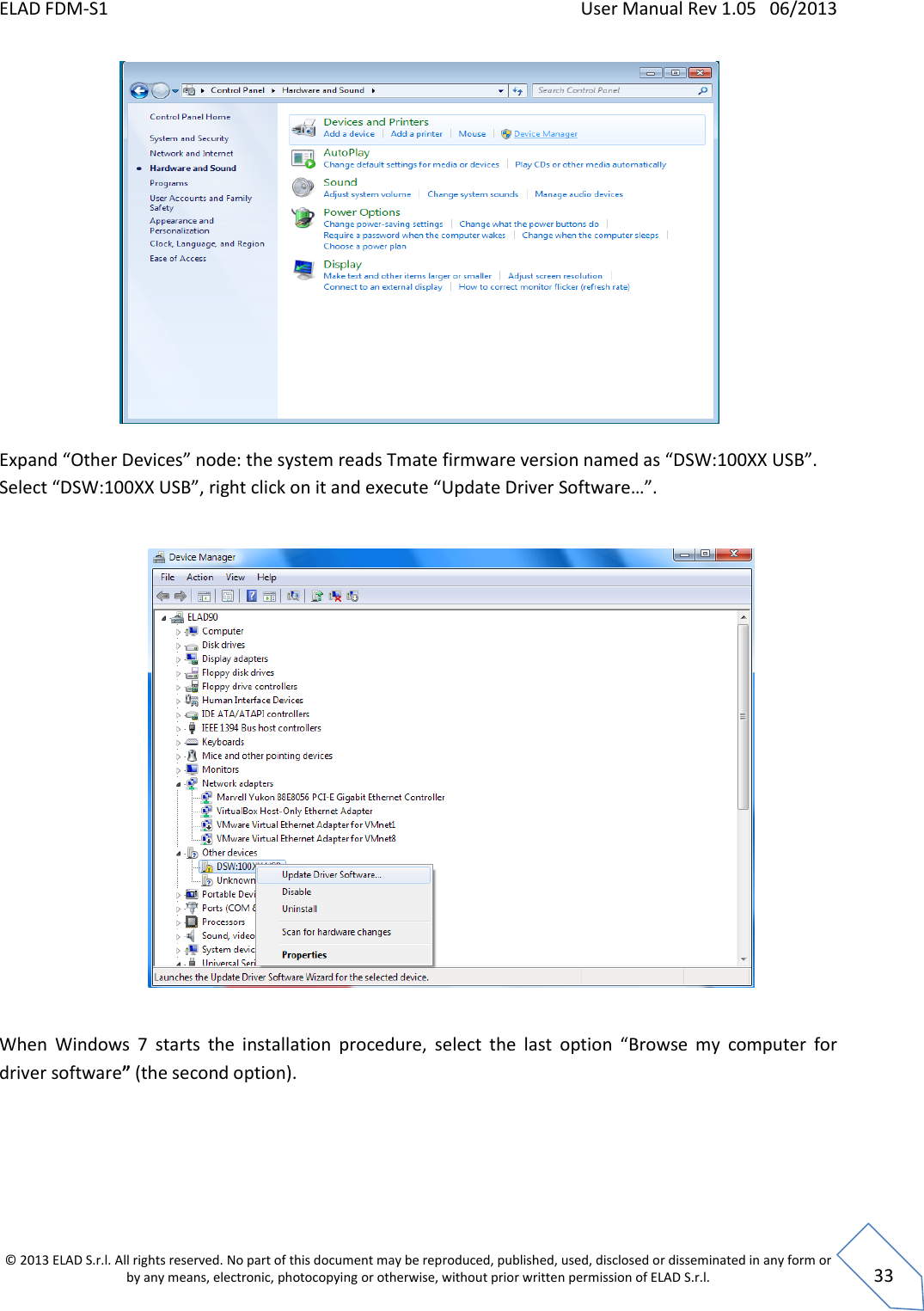This screenshot has width=924, height=1311.
Task: Select VMware Virtual Ethernet Adapter for VMnet8
Action: [306, 839]
